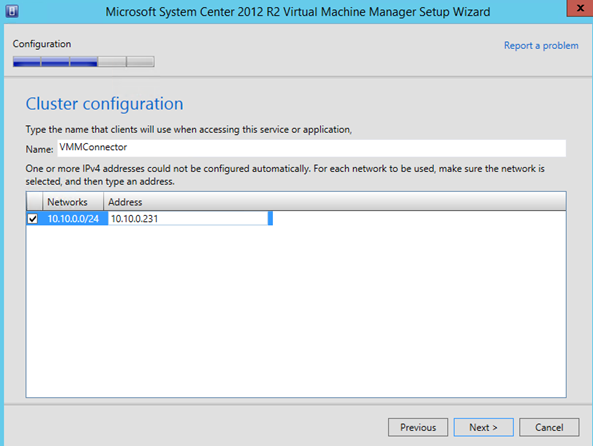Close the Setup Wizard window

tap(580, 8)
